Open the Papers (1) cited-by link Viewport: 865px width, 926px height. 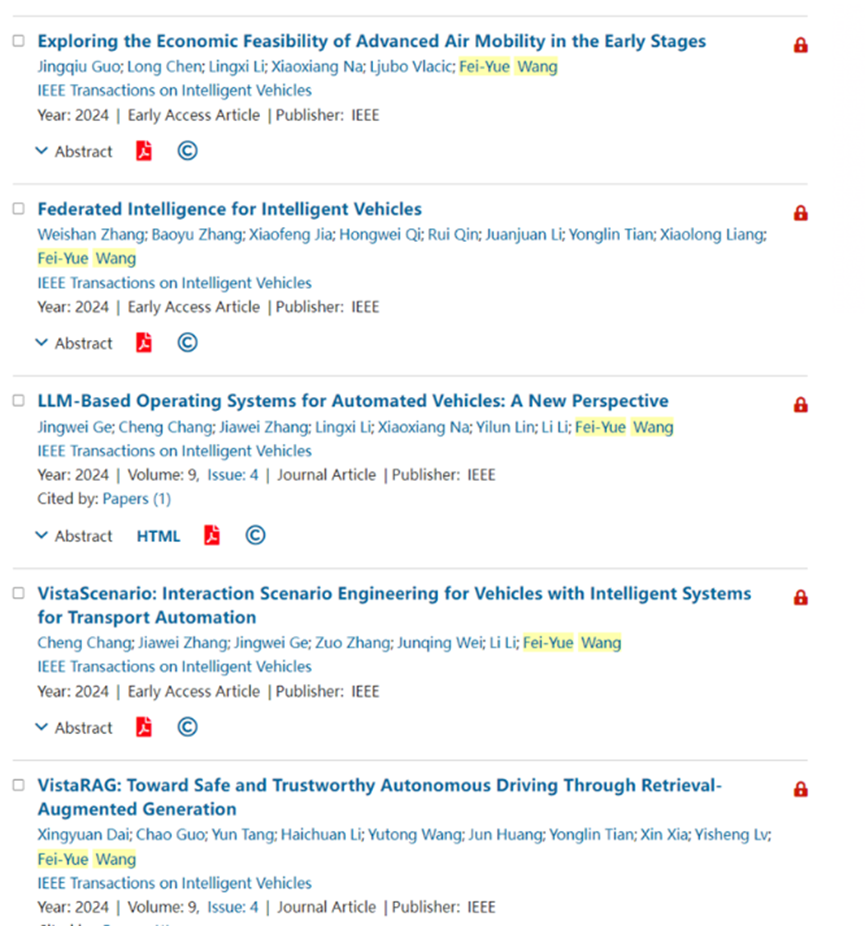[x=136, y=498]
